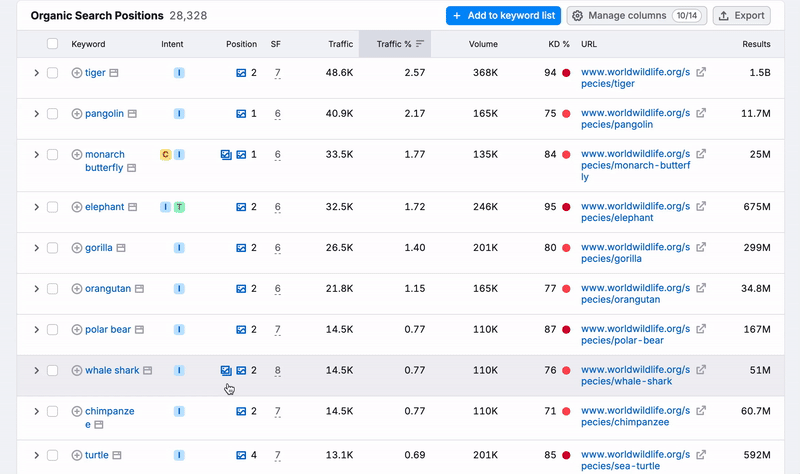Open SERP snapshot icon next to pangolin
This screenshot has height=474, width=800.
pyautogui.click(x=133, y=114)
